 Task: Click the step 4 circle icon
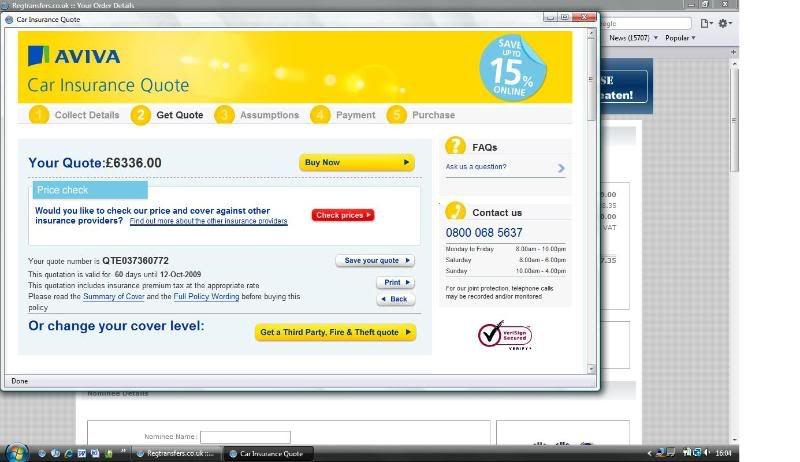(x=320, y=115)
